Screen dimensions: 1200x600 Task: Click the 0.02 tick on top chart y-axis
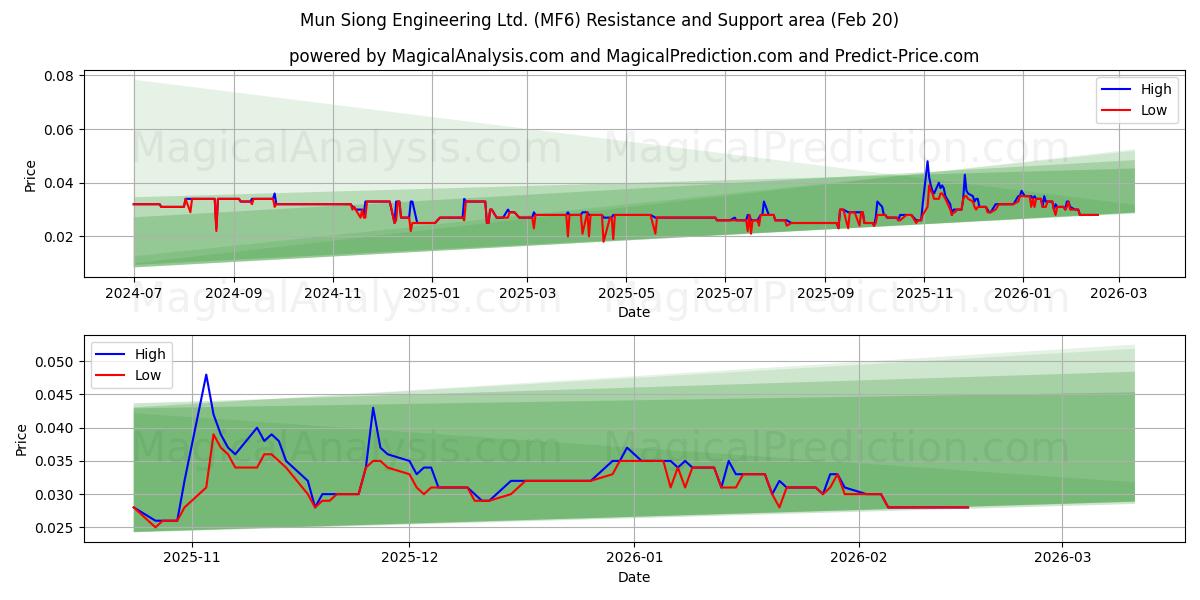pos(59,237)
